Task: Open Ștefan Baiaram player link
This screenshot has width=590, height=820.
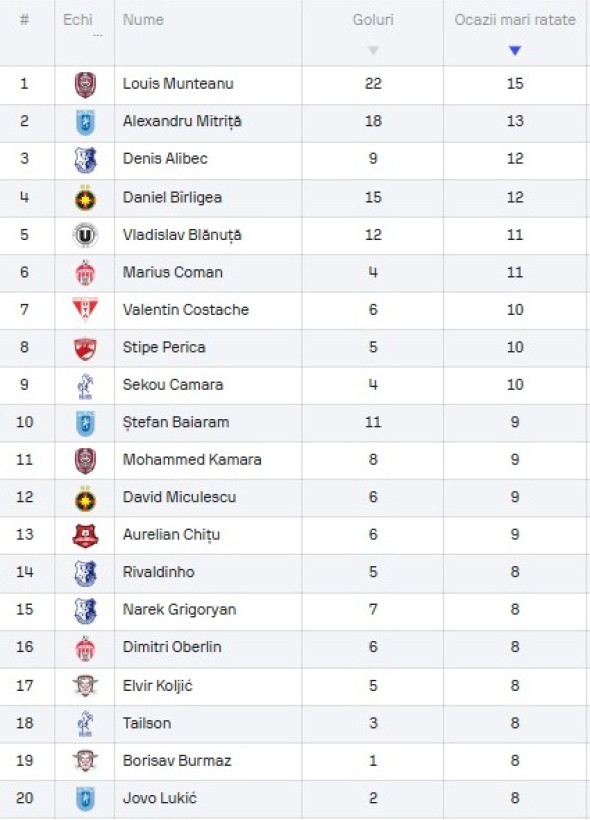Action: tap(176, 422)
